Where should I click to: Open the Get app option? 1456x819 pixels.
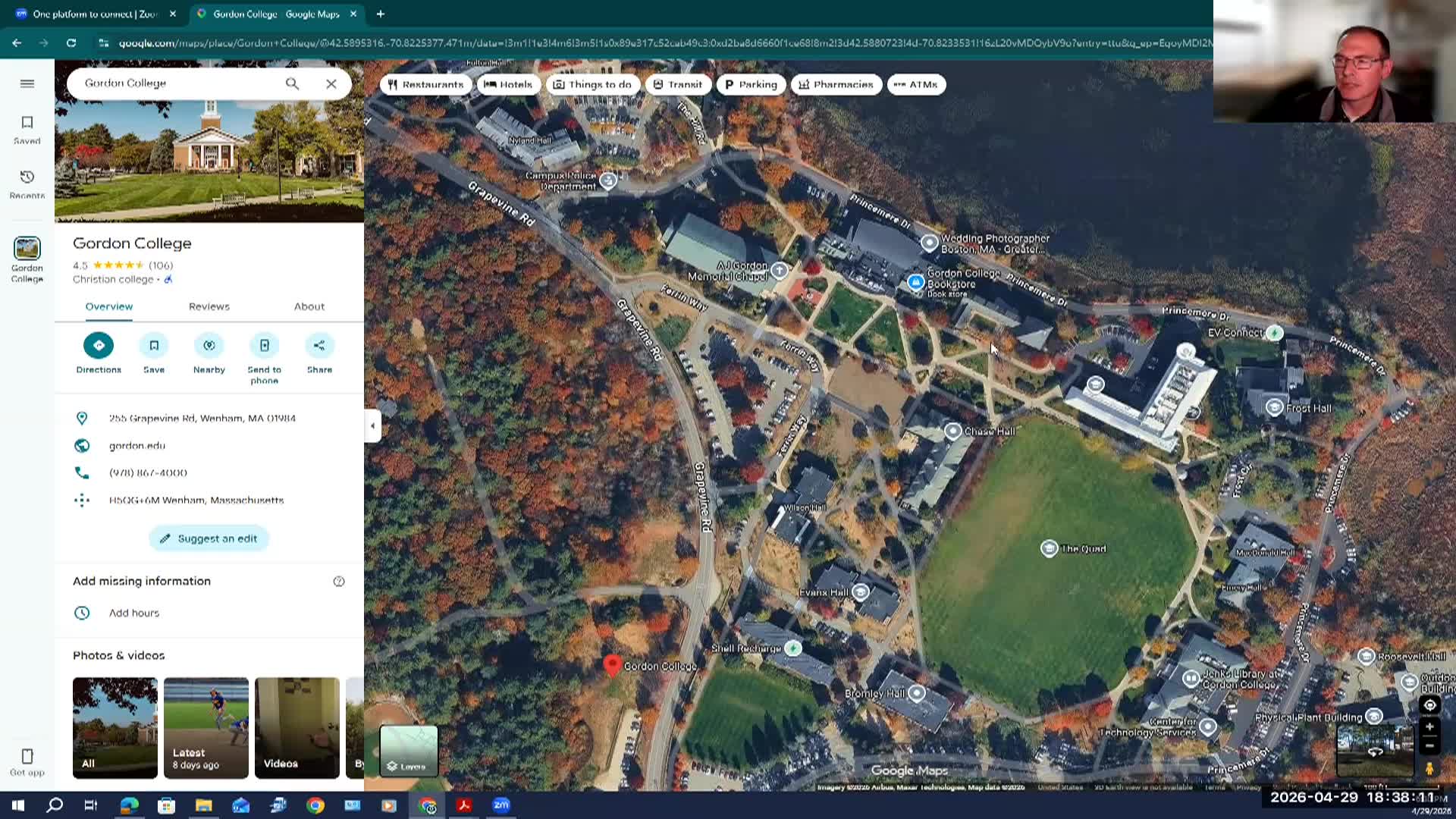(x=27, y=762)
